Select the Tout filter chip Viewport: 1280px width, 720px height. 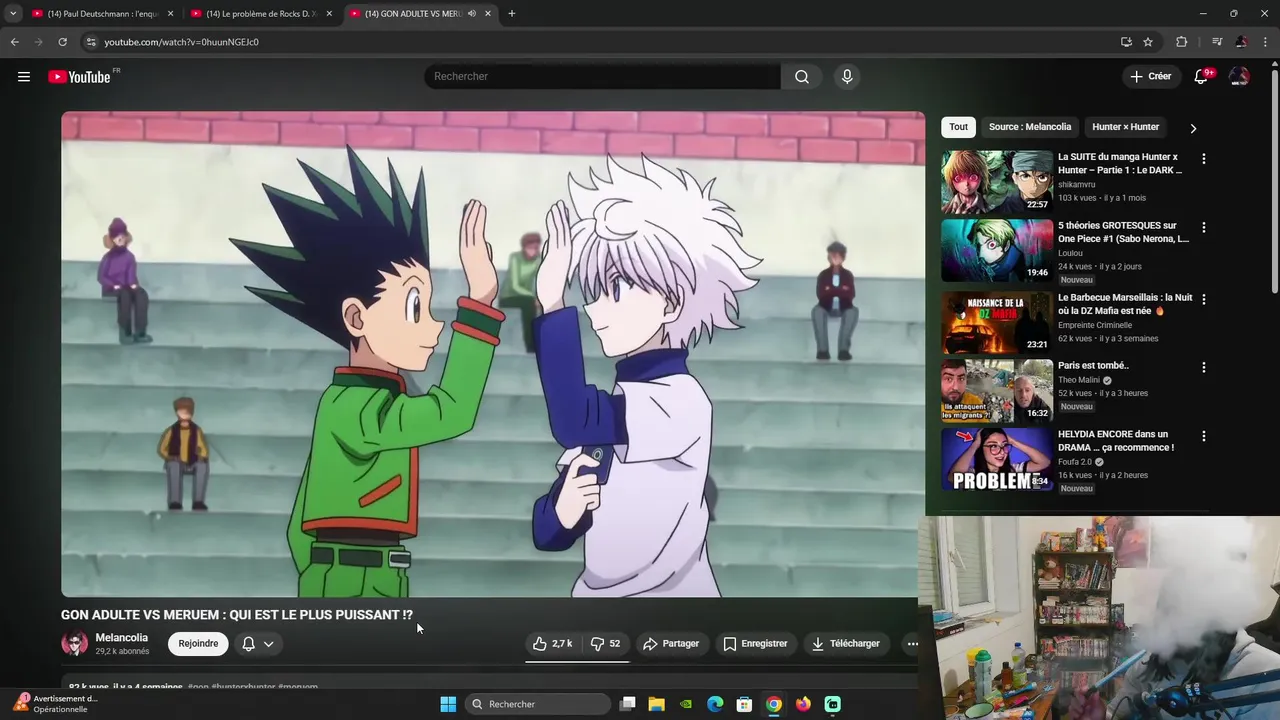pos(958,127)
